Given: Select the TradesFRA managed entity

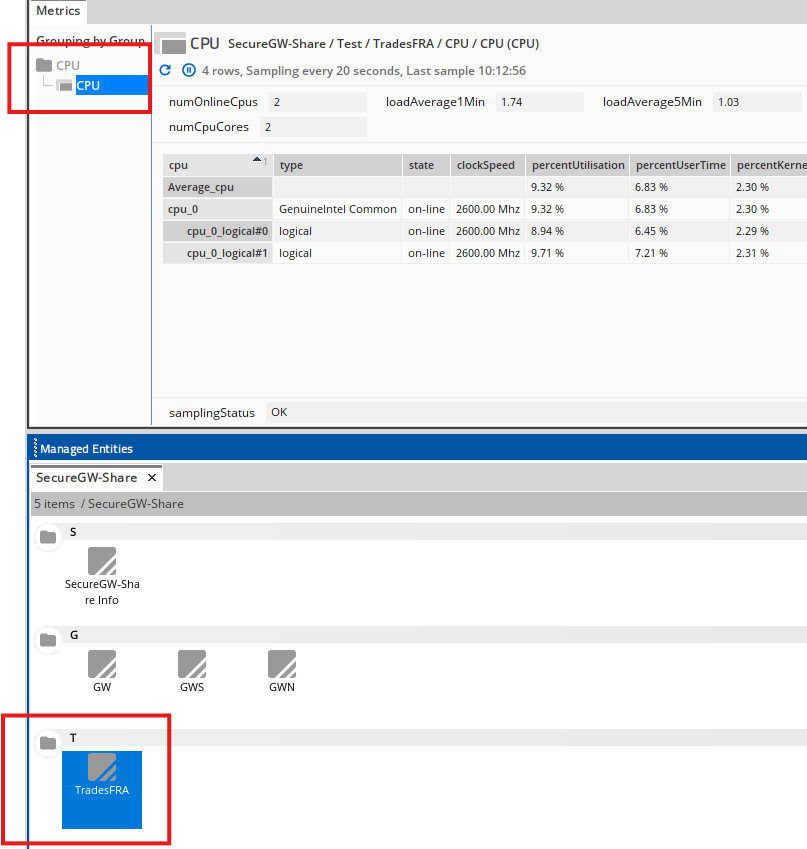Looking at the screenshot, I should [102, 775].
